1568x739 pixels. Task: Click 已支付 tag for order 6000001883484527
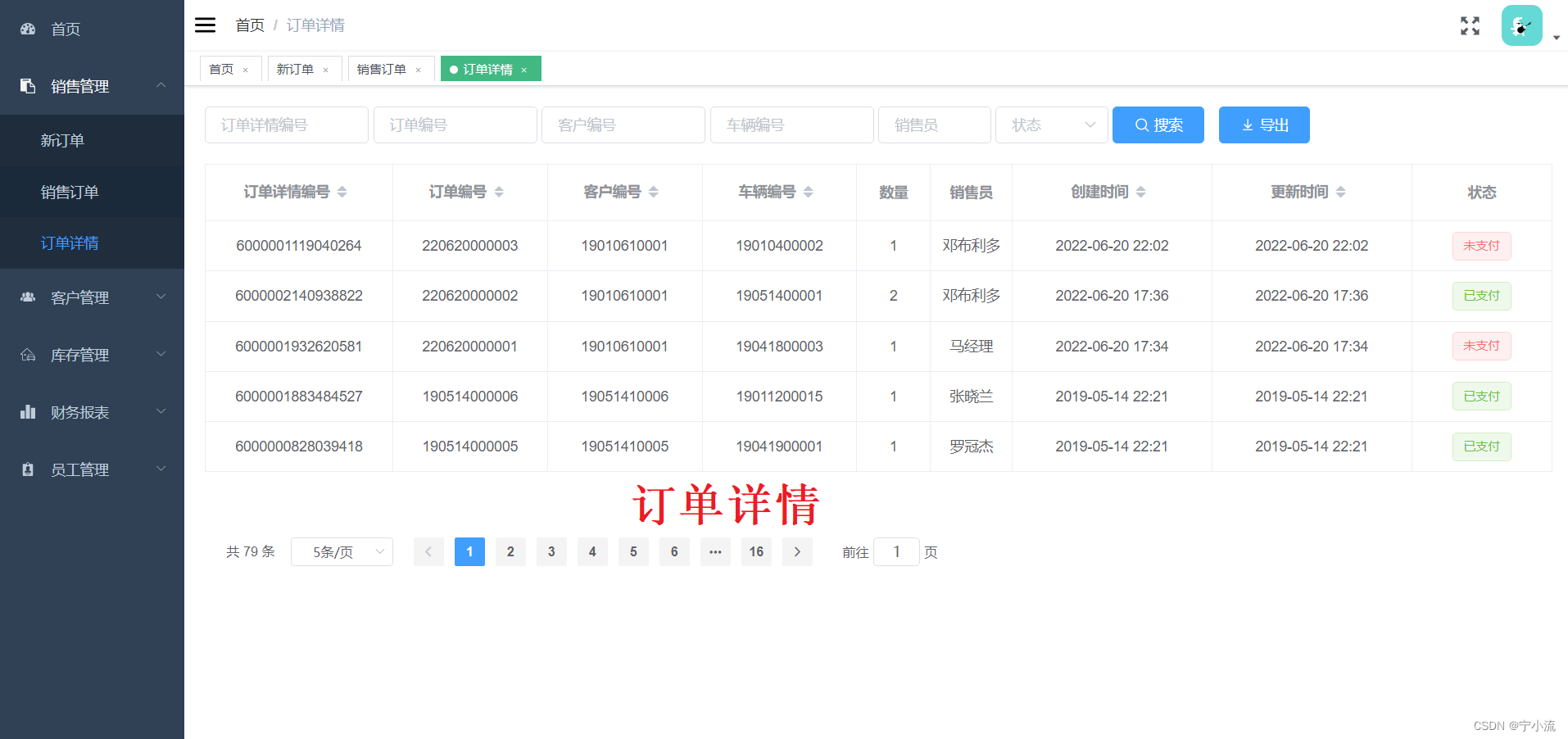[1481, 397]
